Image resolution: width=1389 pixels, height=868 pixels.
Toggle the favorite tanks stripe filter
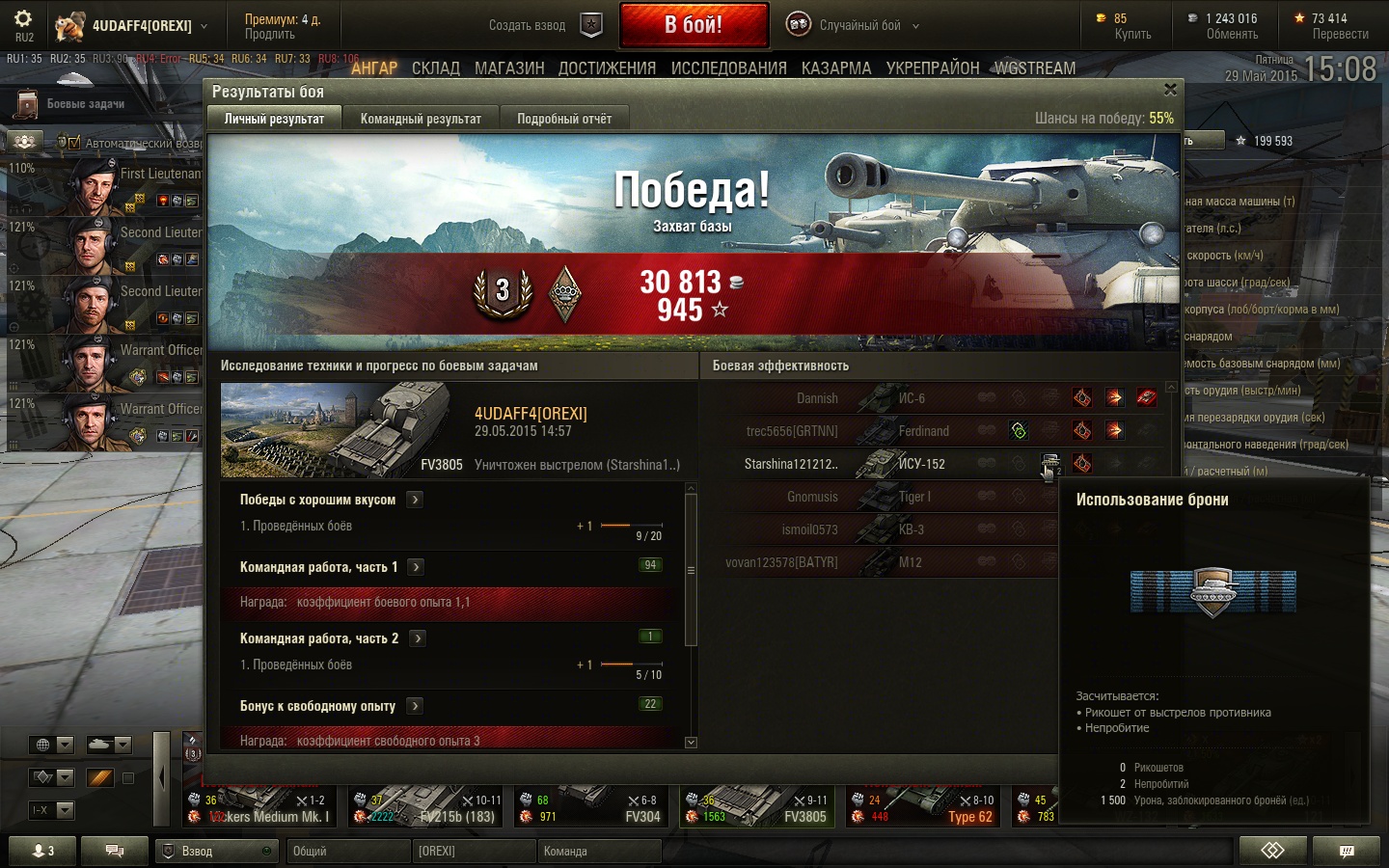[x=100, y=777]
